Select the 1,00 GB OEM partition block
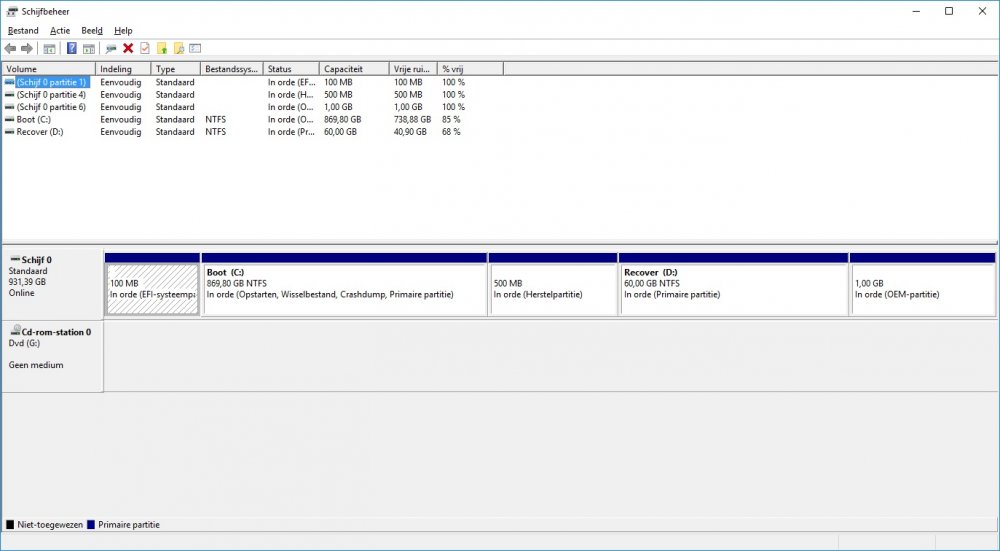1000x551 pixels. coord(921,289)
